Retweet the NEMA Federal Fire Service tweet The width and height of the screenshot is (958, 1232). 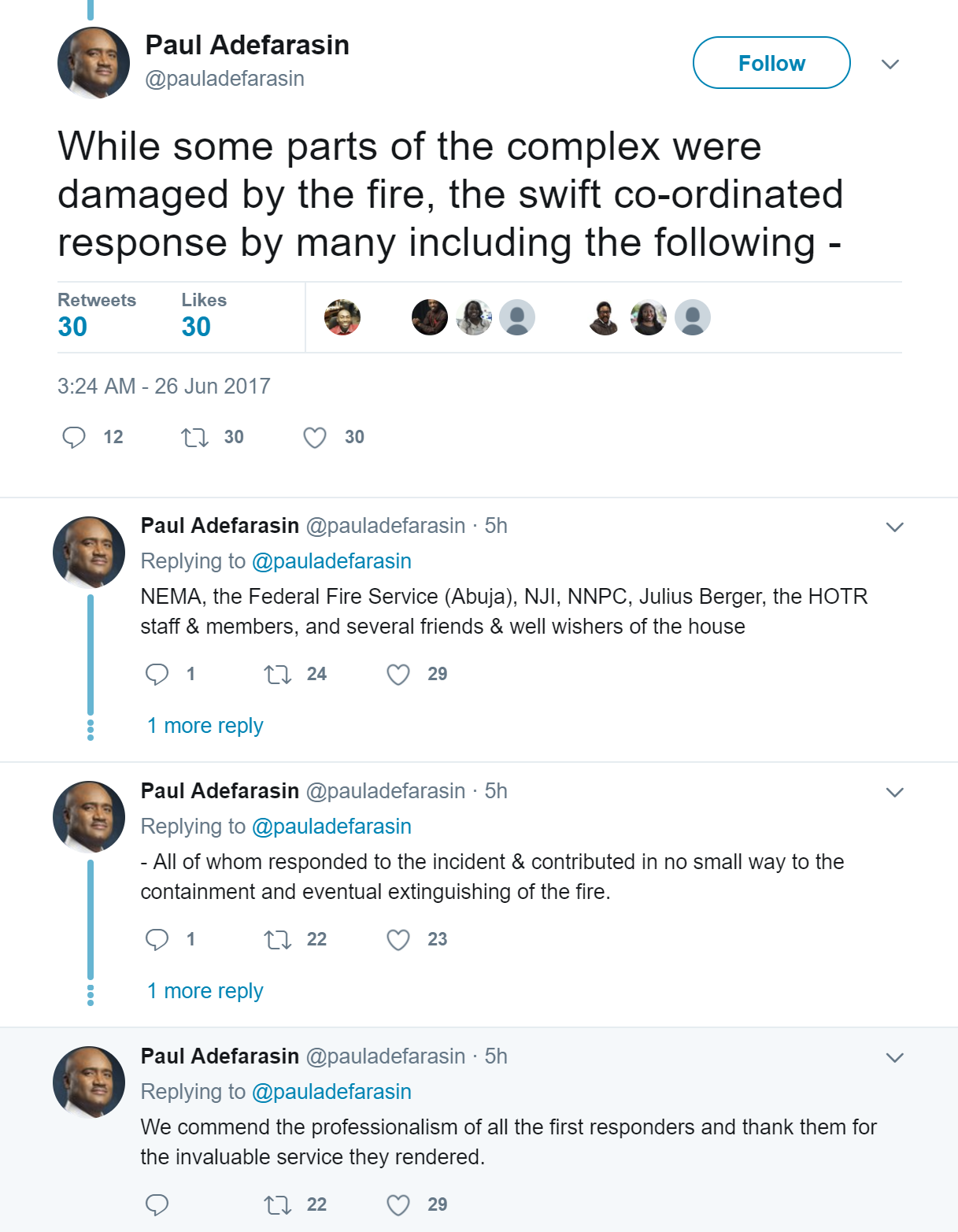point(277,674)
